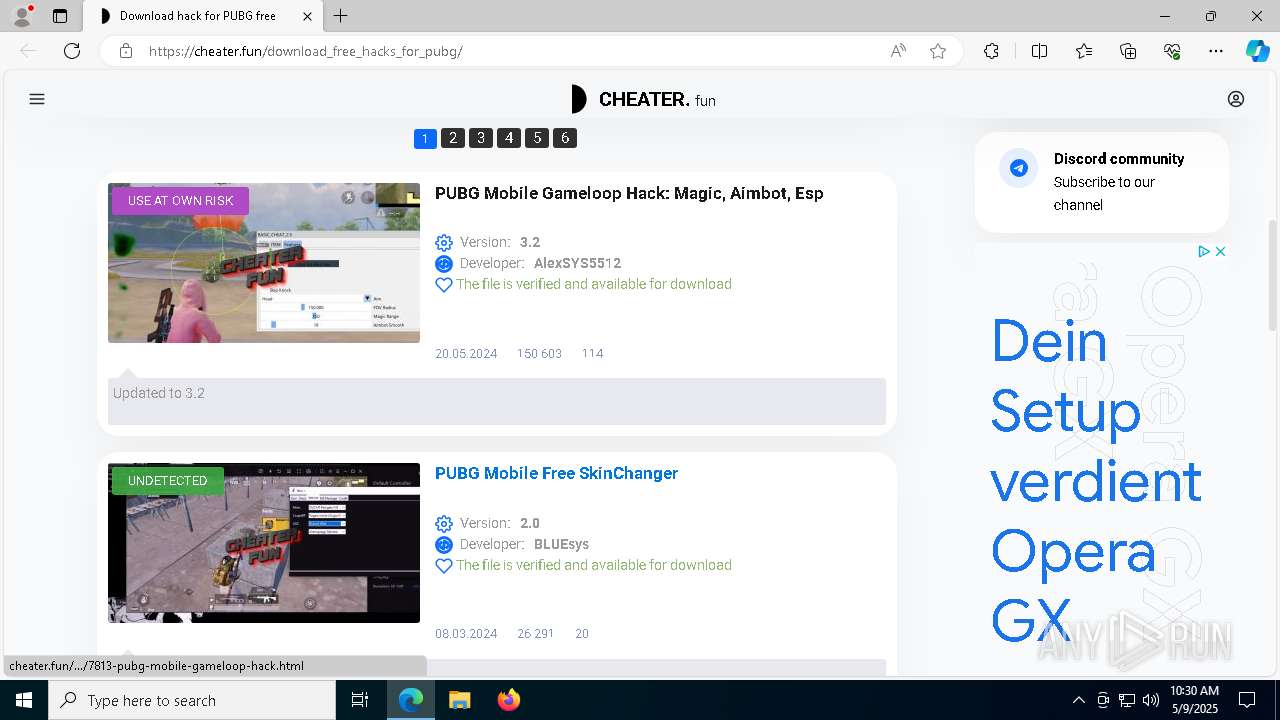Click the page vertical scrollbar
The width and height of the screenshot is (1280, 720).
[1272, 275]
